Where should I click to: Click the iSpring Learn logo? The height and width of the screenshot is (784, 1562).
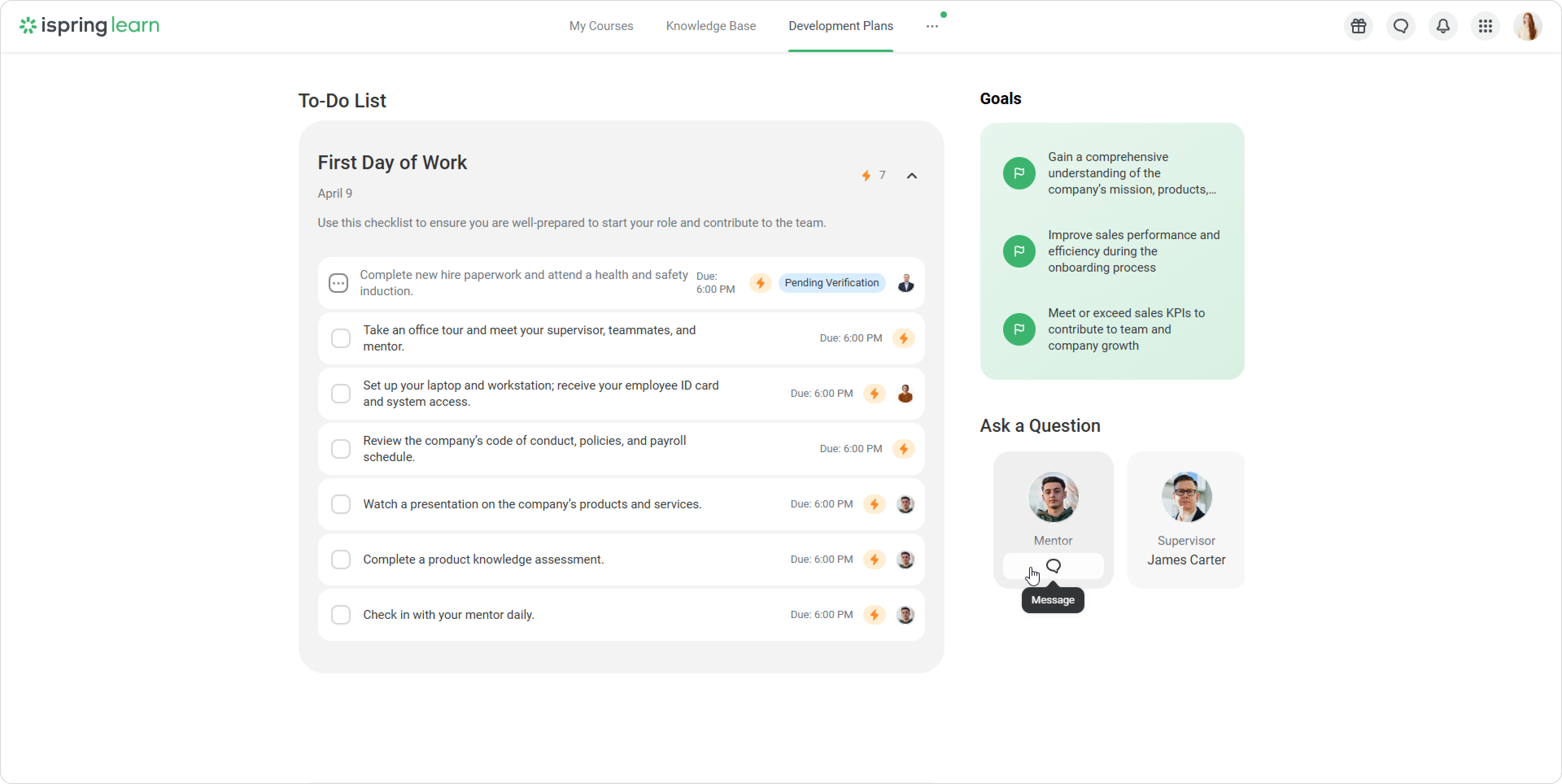(x=90, y=26)
